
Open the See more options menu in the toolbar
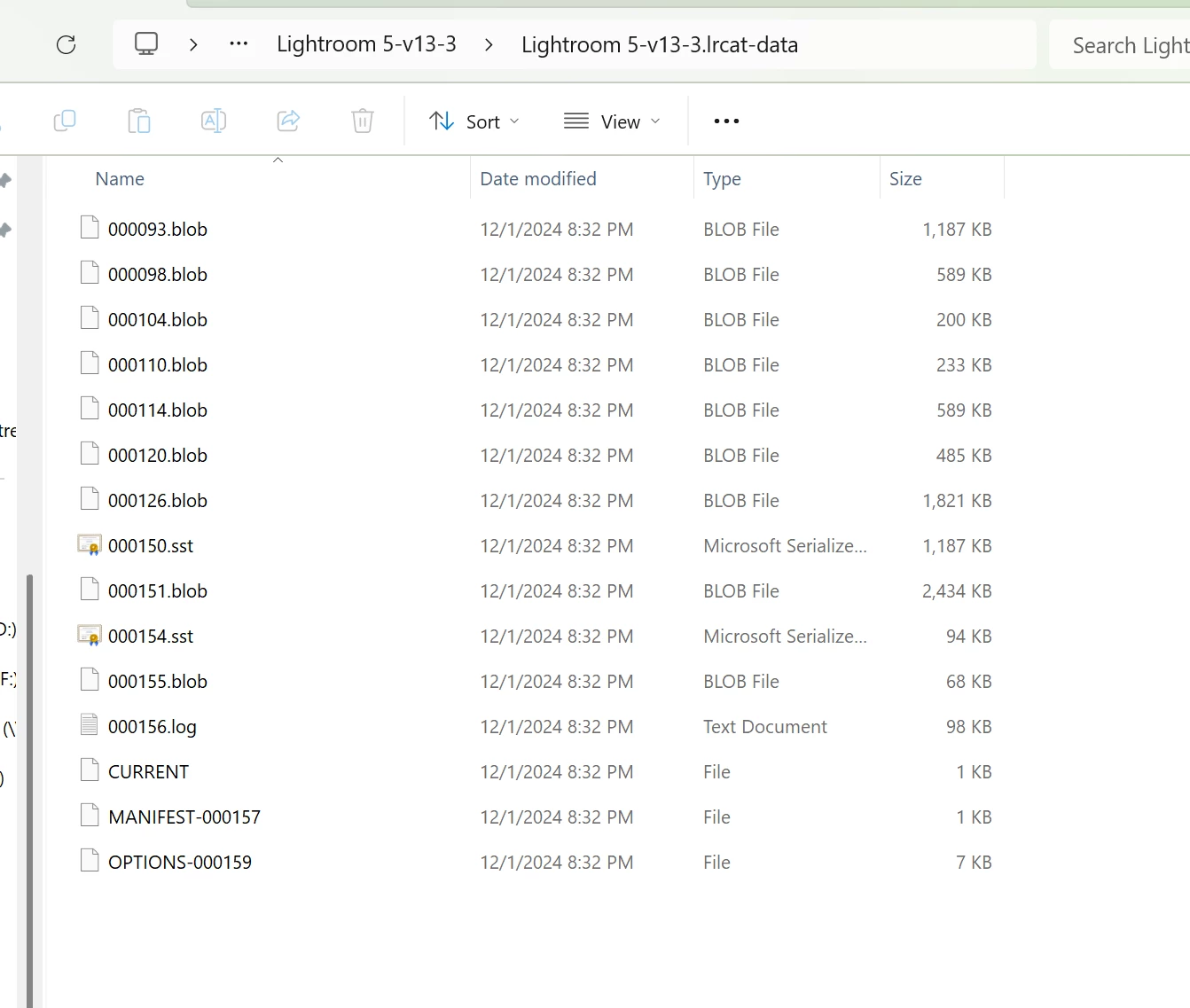(726, 121)
